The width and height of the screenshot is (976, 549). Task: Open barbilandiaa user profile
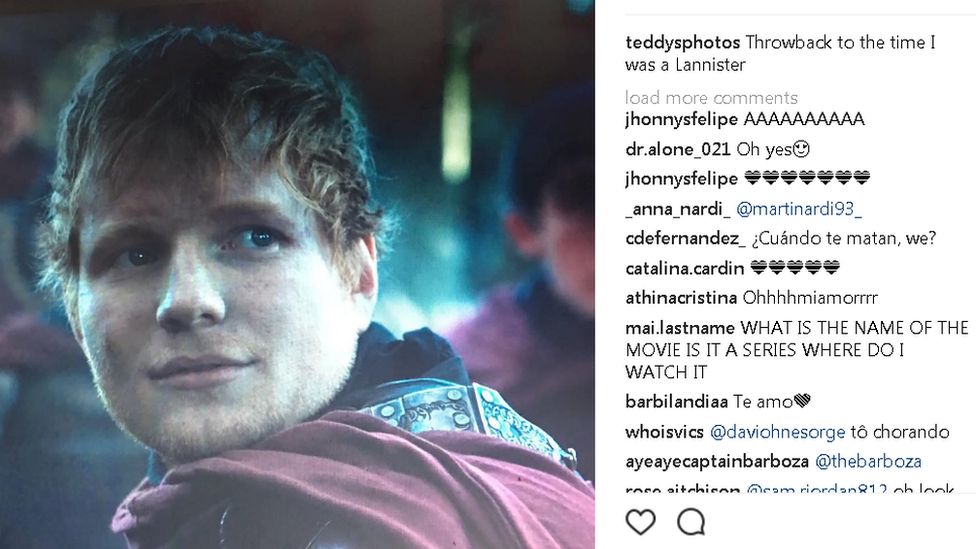[x=674, y=402]
